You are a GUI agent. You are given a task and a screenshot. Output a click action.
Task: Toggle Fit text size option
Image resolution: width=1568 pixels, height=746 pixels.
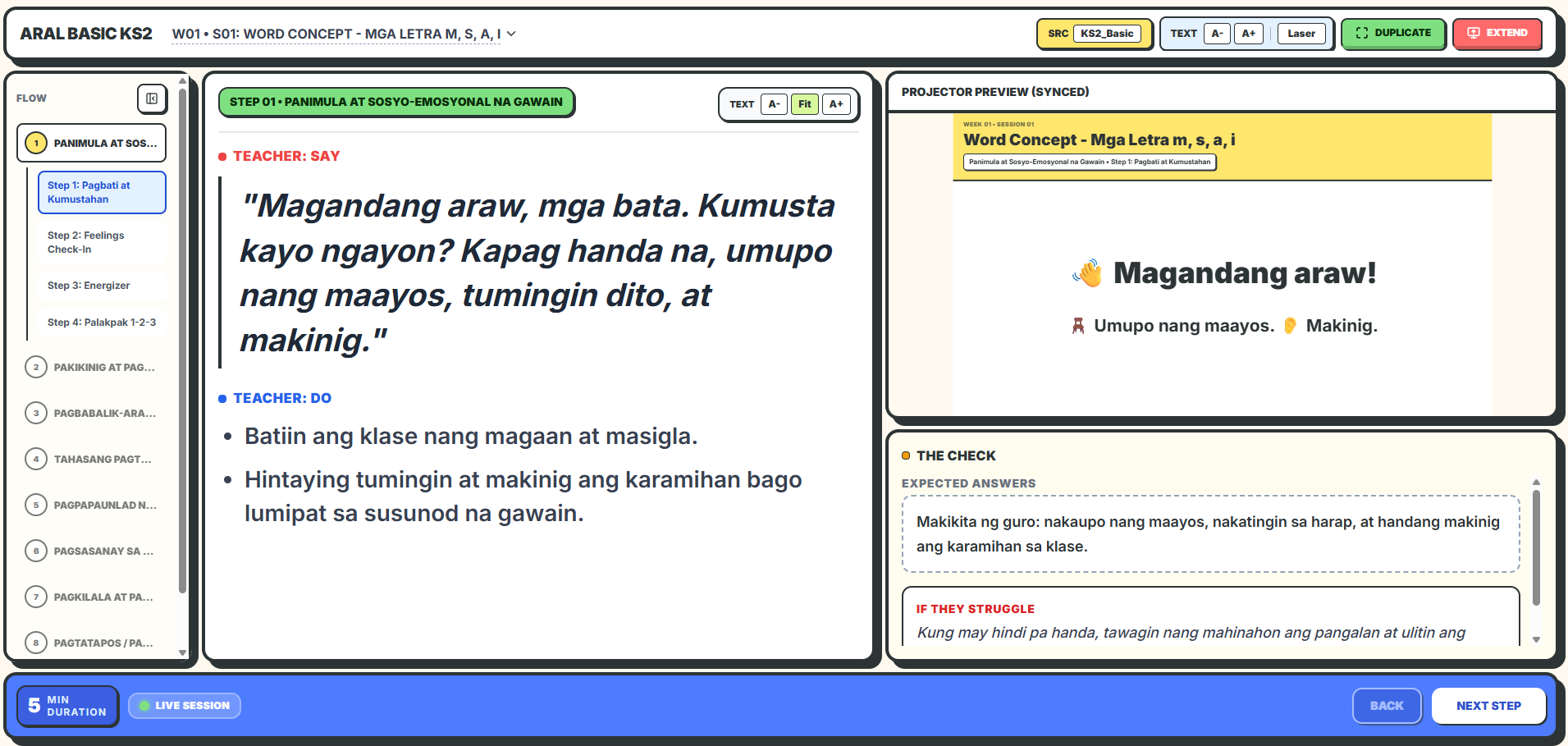tap(804, 104)
